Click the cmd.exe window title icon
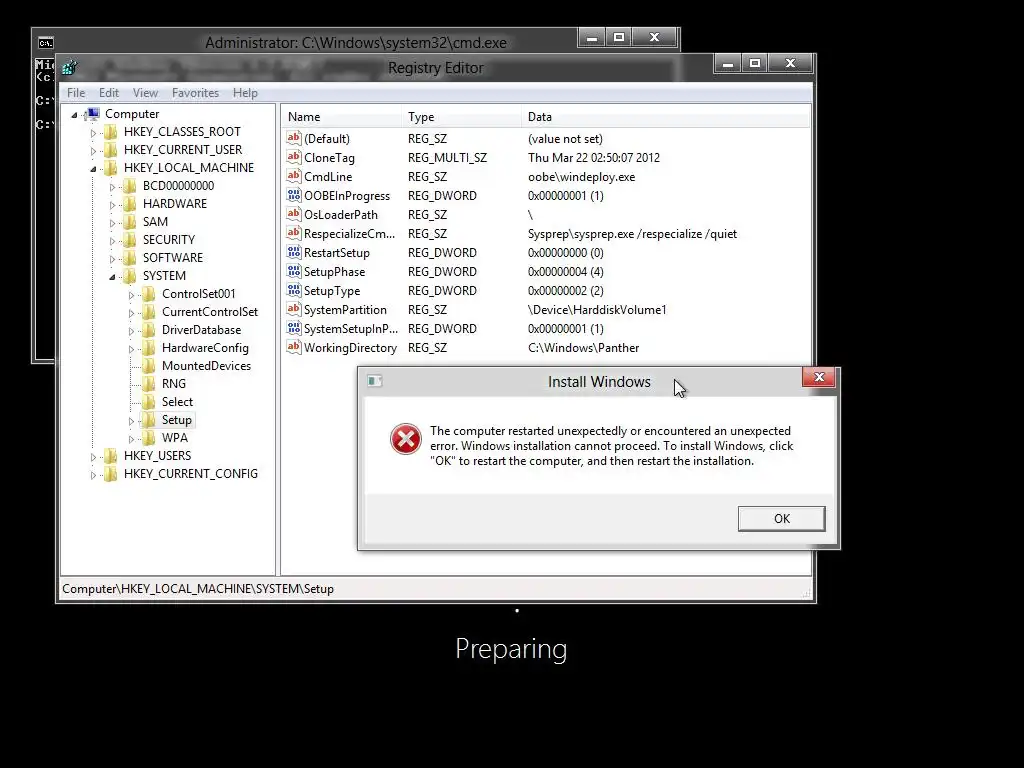This screenshot has width=1024, height=768. pyautogui.click(x=45, y=43)
